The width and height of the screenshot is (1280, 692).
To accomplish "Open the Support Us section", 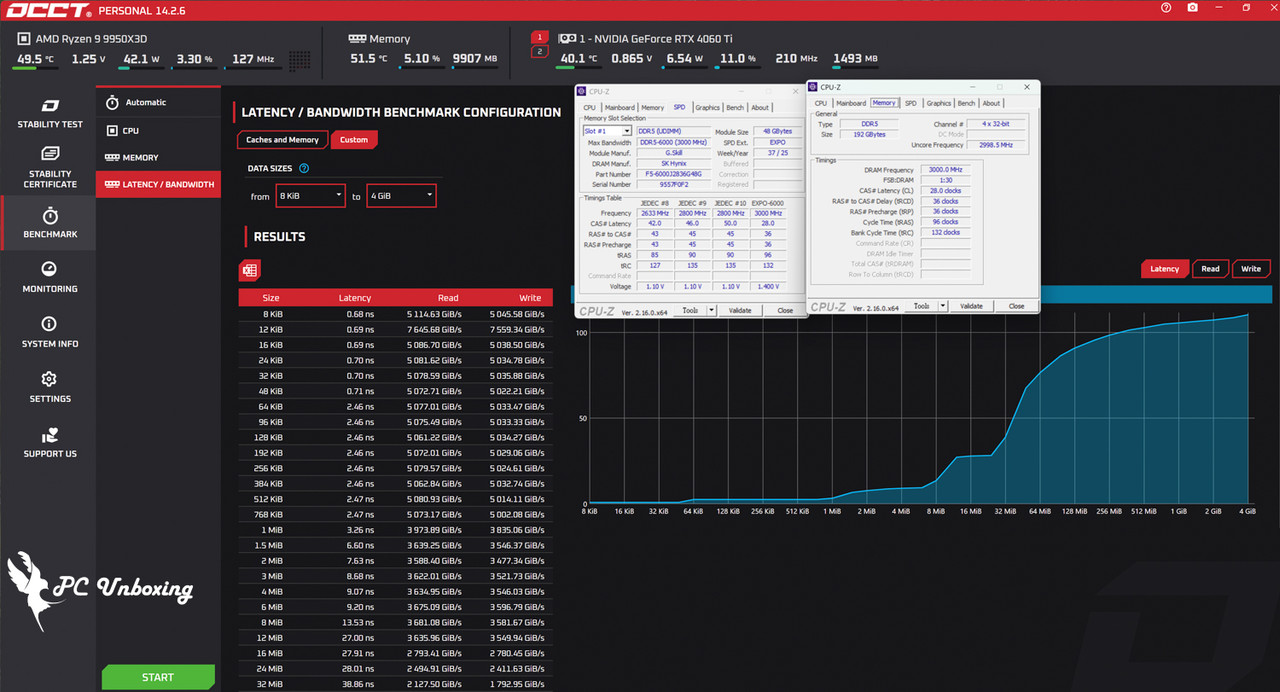I will tap(50, 443).
